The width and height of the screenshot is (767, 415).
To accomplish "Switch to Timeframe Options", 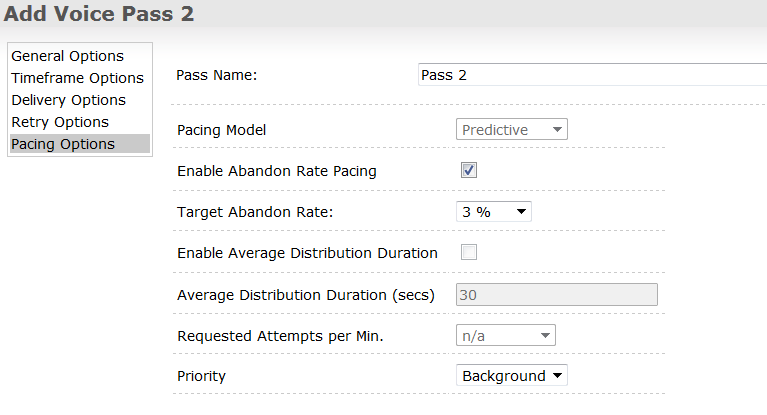I will click(x=77, y=78).
